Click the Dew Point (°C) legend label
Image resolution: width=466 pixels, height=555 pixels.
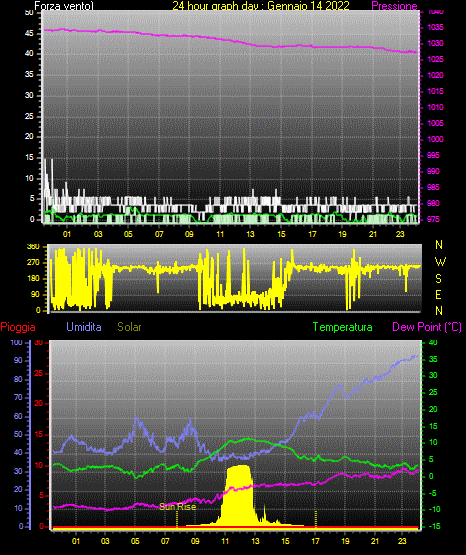pyautogui.click(x=427, y=327)
